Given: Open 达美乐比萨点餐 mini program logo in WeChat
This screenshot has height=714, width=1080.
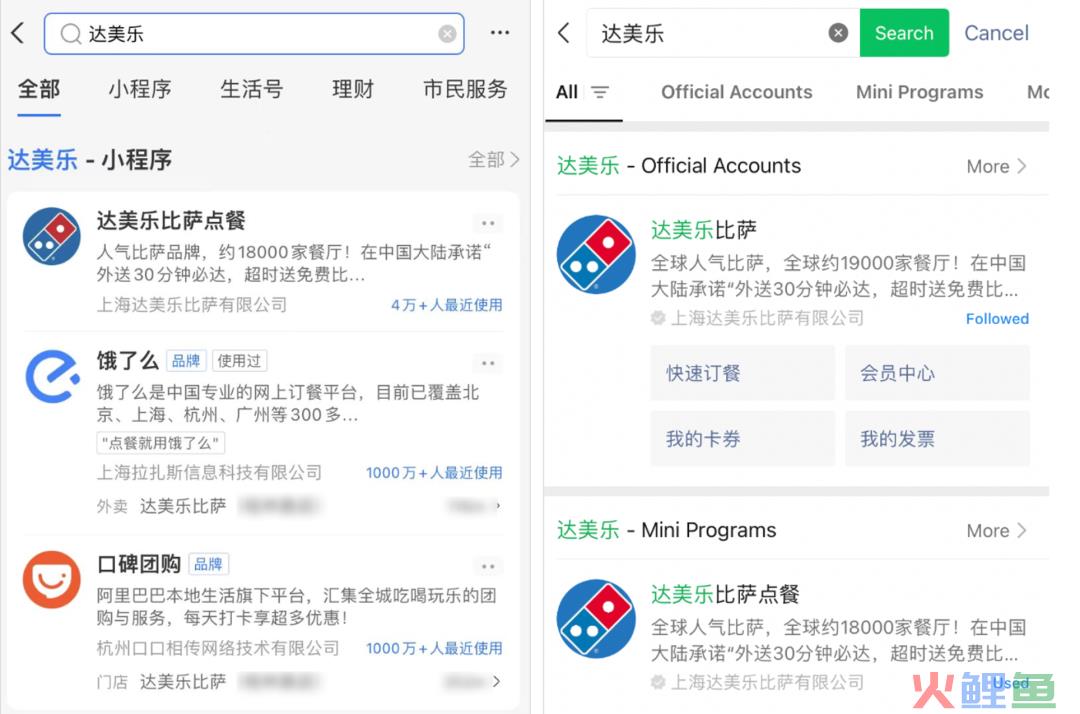Looking at the screenshot, I should 596,619.
